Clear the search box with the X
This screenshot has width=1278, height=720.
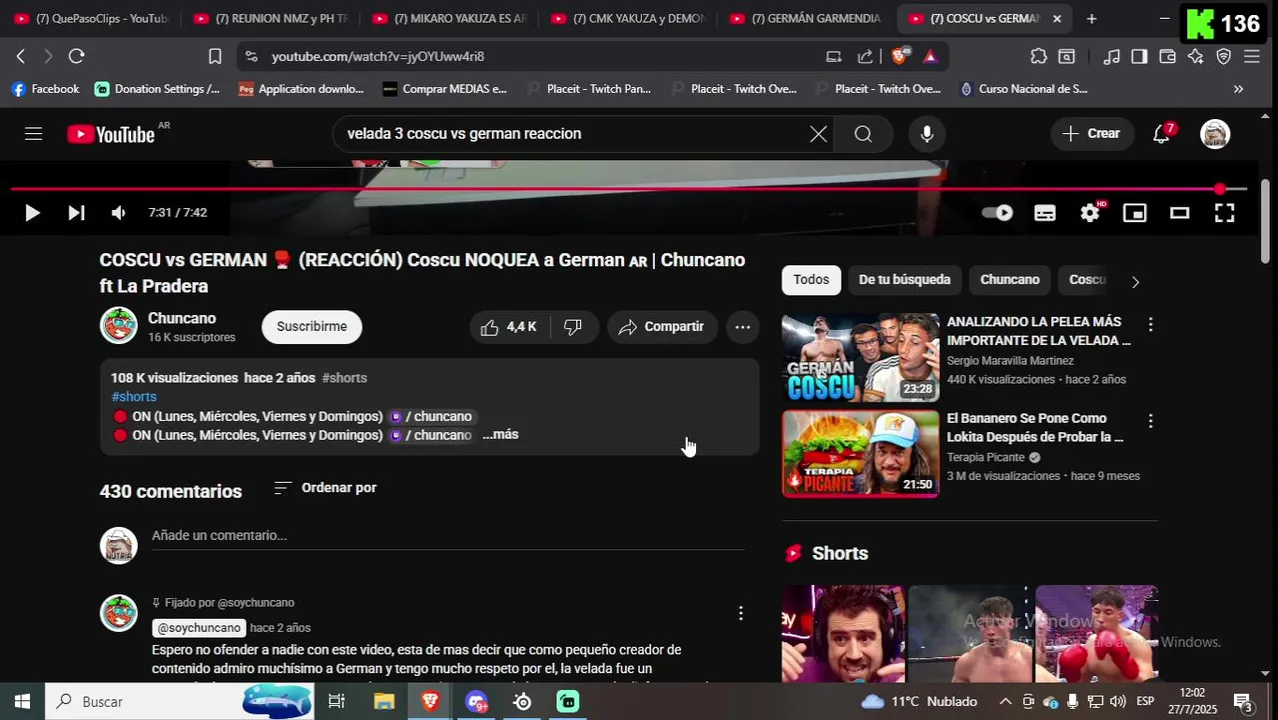[818, 134]
